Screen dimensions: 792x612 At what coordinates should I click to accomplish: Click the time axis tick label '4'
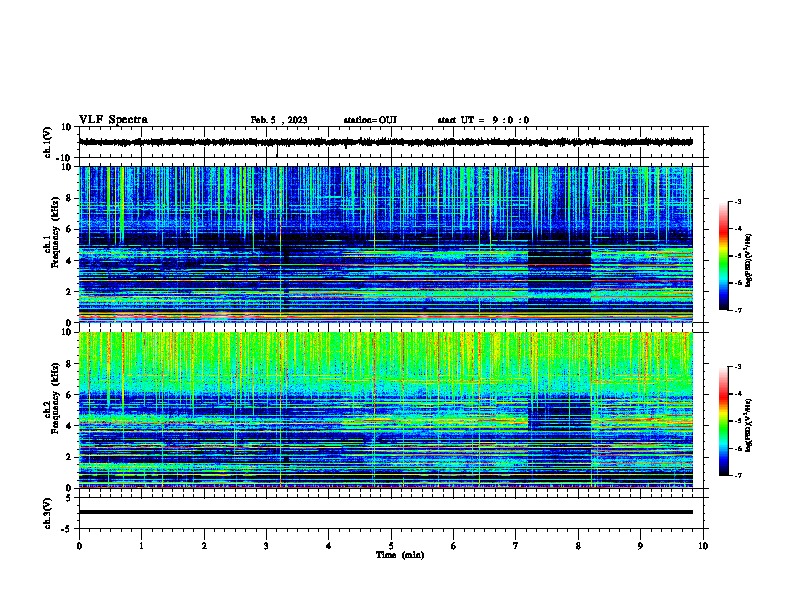coord(329,546)
